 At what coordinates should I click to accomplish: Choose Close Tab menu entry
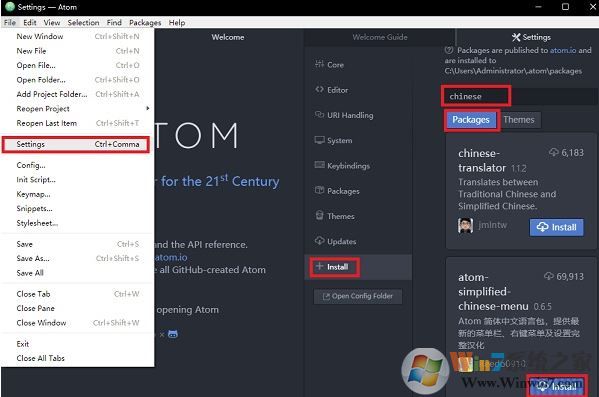pos(78,294)
